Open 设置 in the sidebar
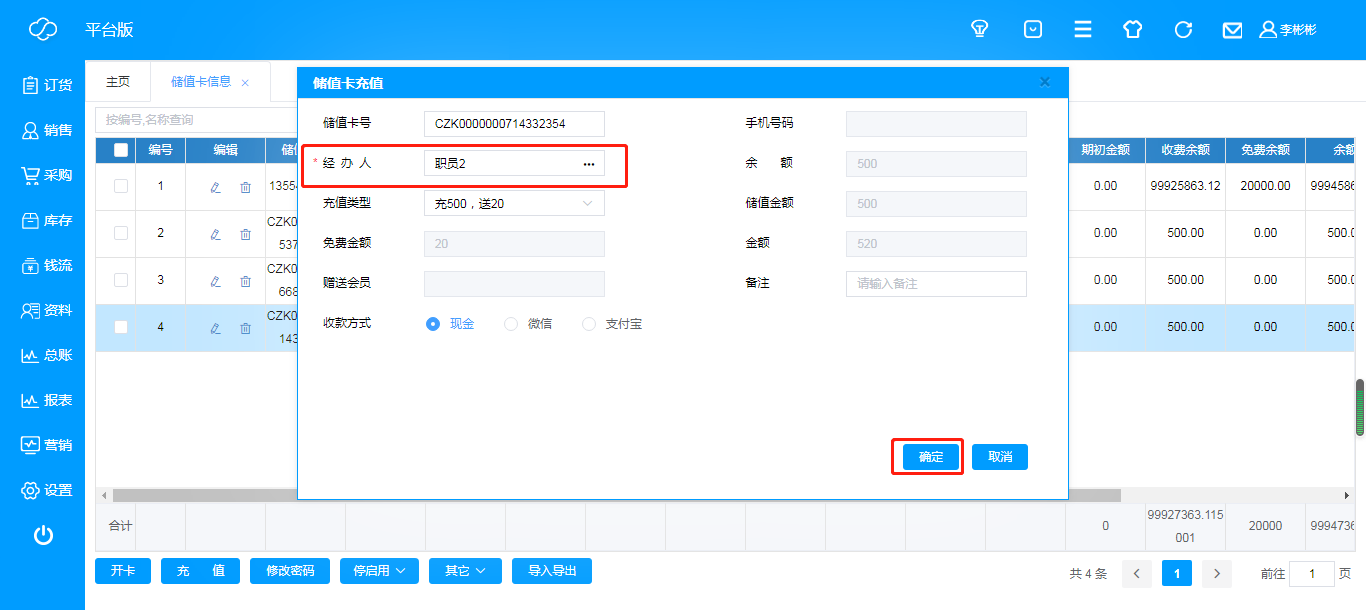 47,490
